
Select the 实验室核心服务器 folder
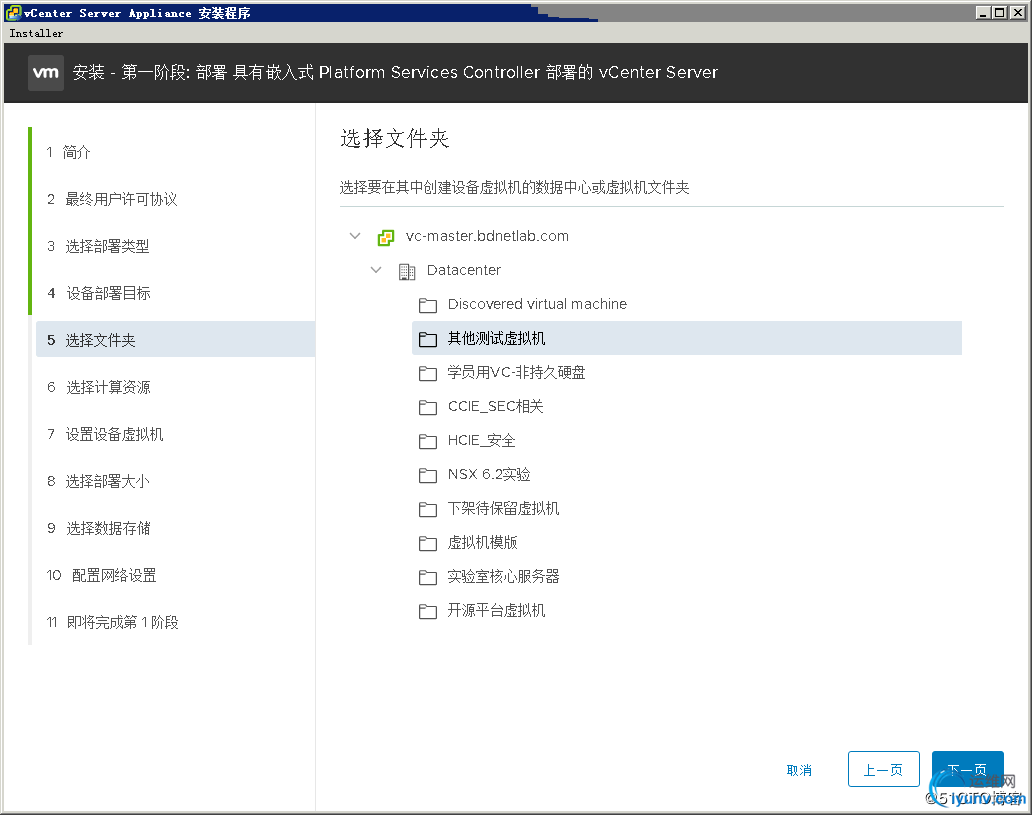point(503,577)
